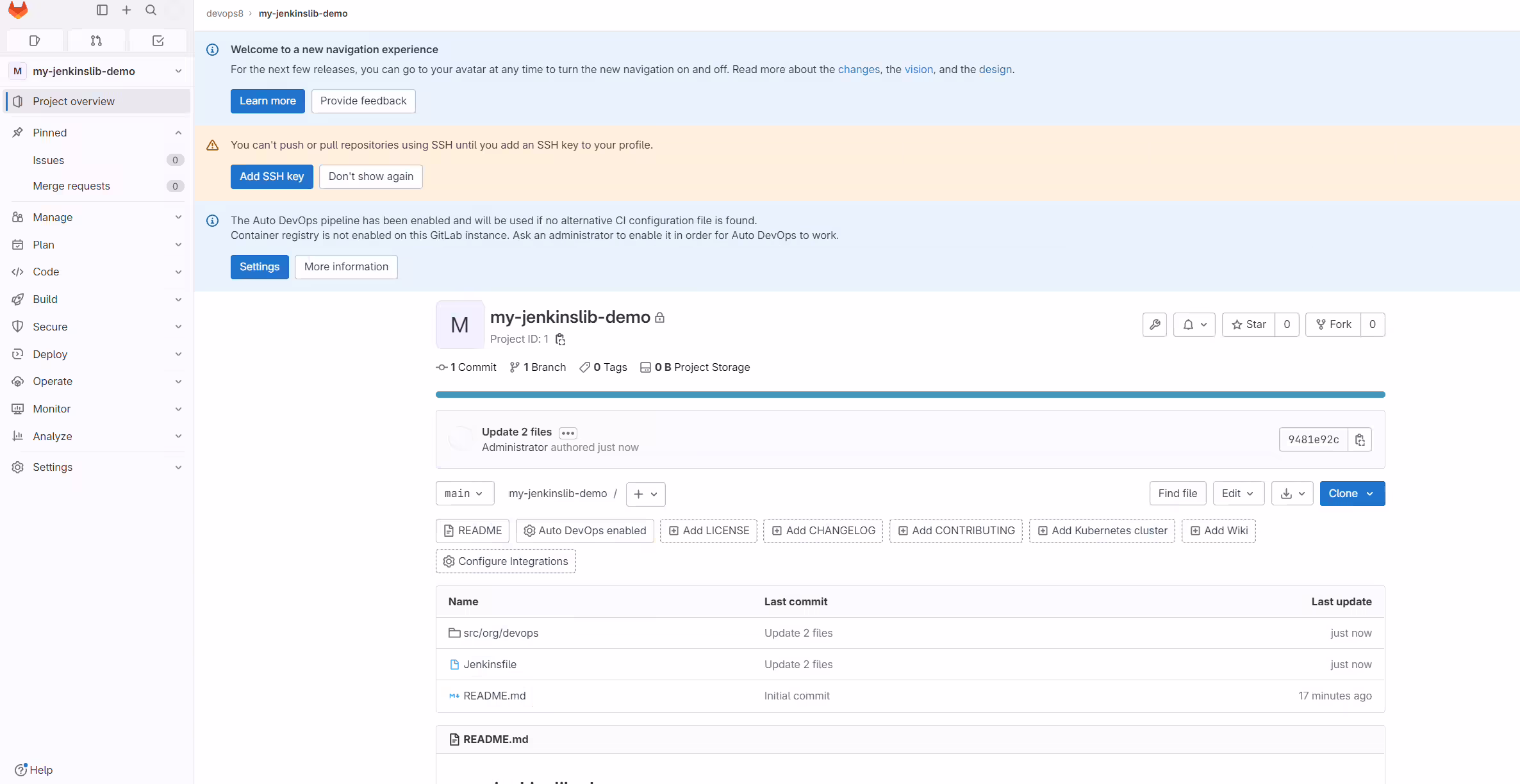Click Auto DevOps enabled button
Screen dimensions: 1520x784
pos(584,530)
